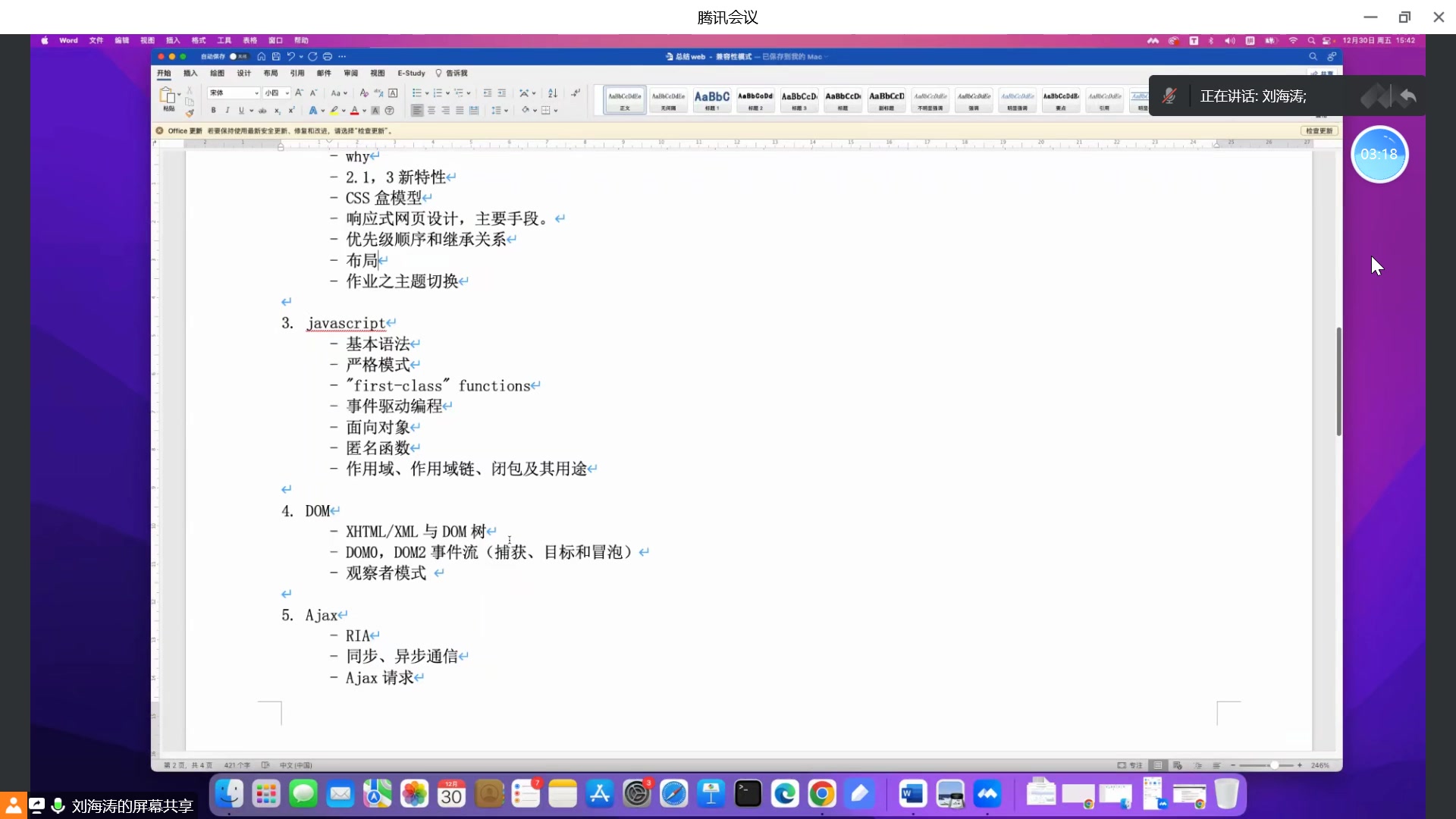Click the Save icon in Word's title bar

tap(276, 57)
